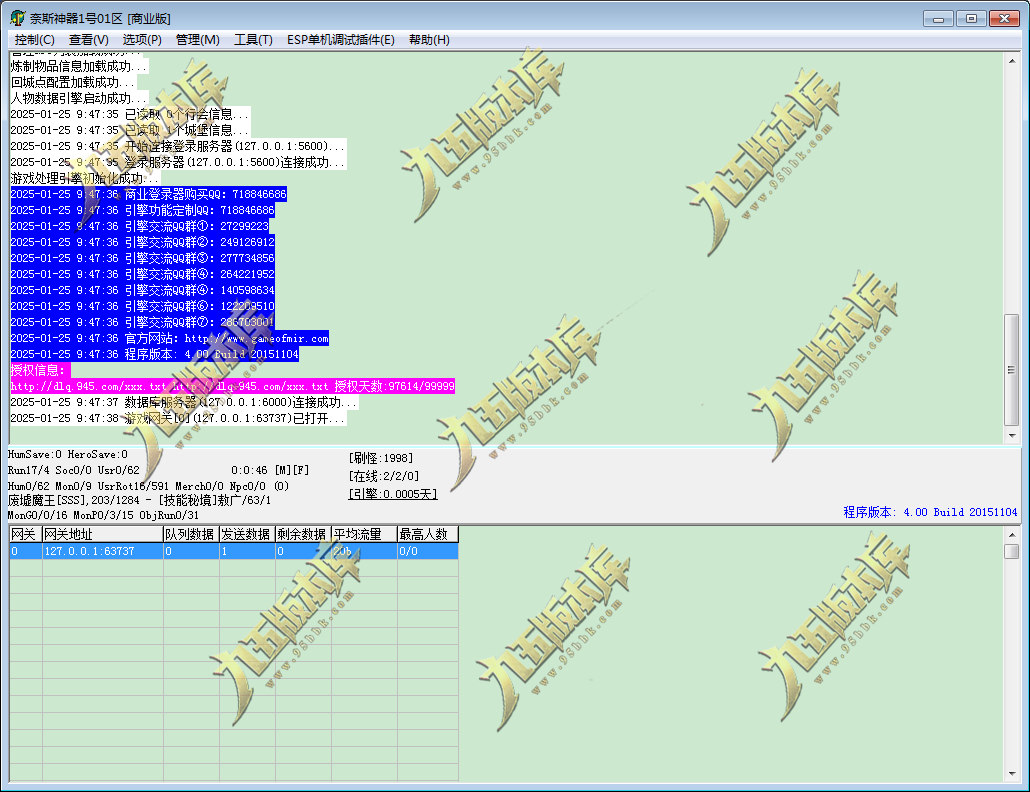Viewport: 1030px width, 792px height.
Task: Click the gateway list scroll down arrow
Action: pos(1012,774)
